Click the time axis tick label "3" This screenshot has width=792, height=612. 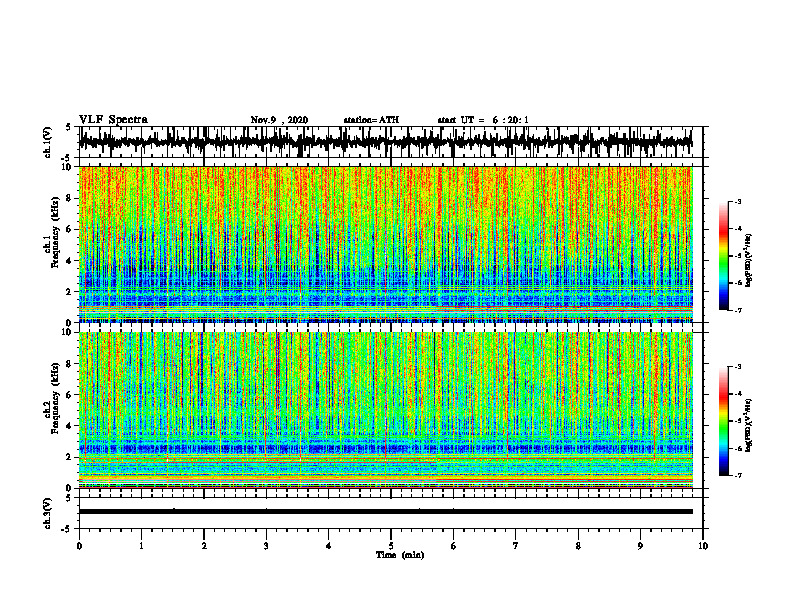coord(266,546)
